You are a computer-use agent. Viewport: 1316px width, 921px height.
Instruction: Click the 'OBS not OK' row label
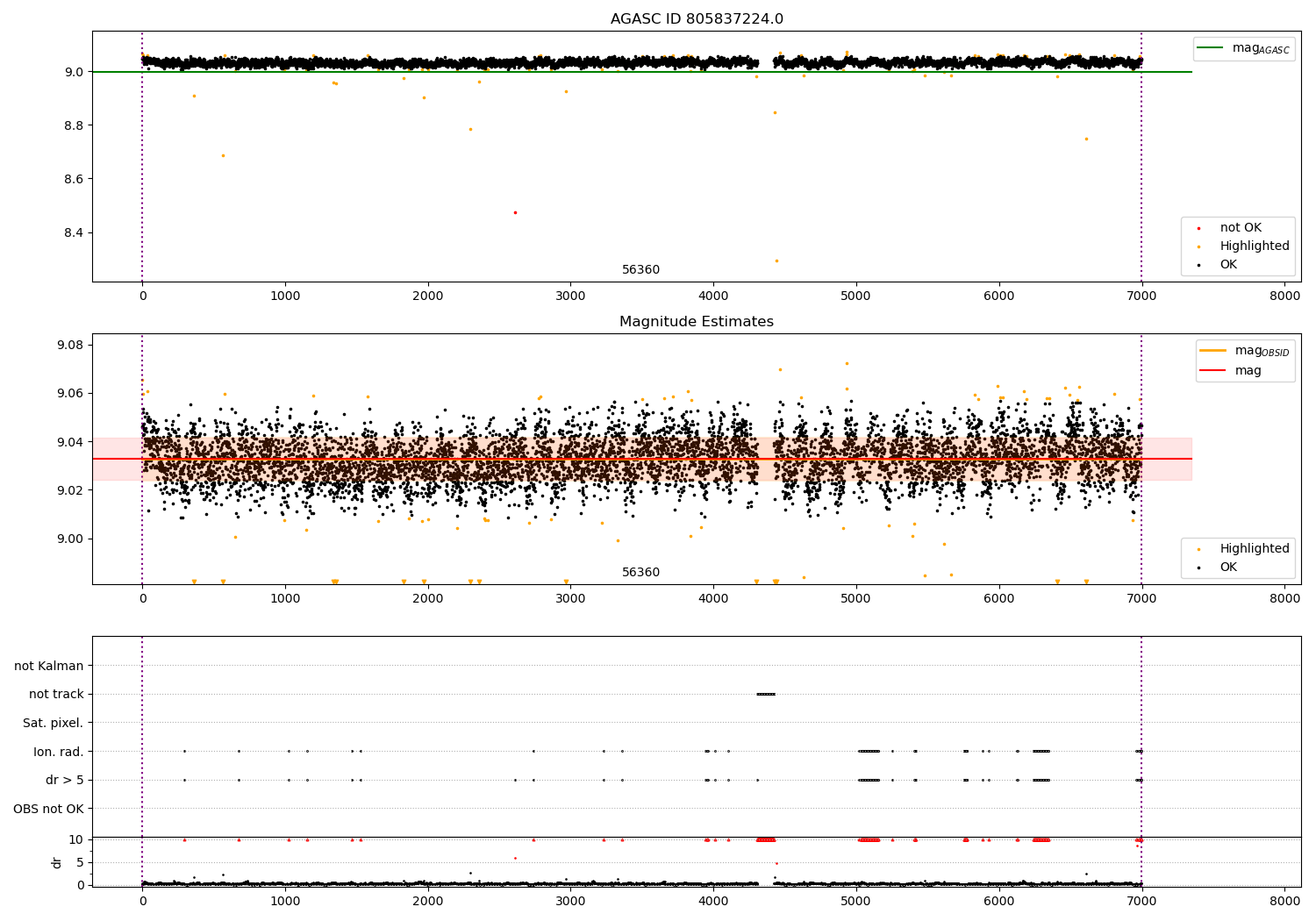(x=48, y=809)
